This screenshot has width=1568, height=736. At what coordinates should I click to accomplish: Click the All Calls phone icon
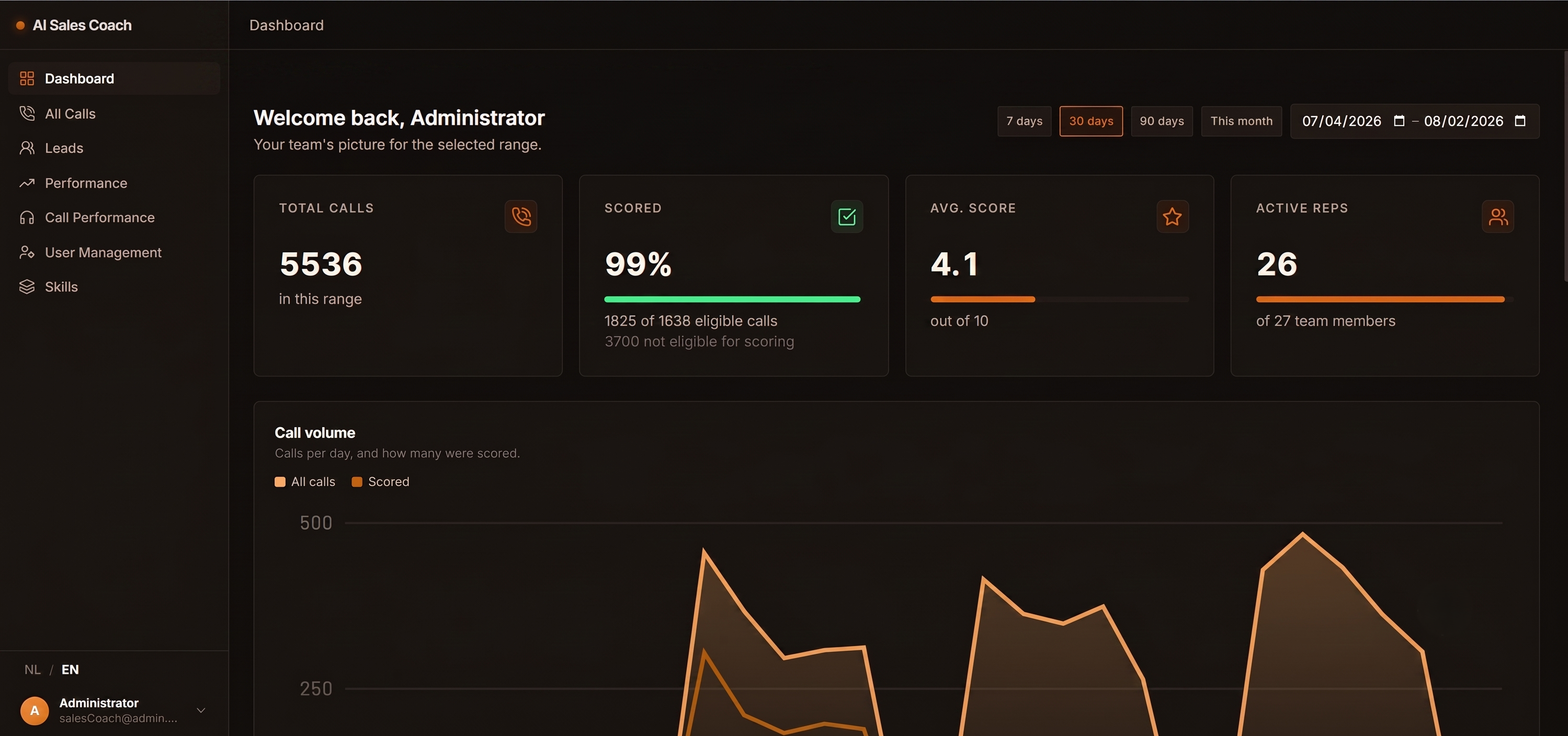pyautogui.click(x=27, y=113)
